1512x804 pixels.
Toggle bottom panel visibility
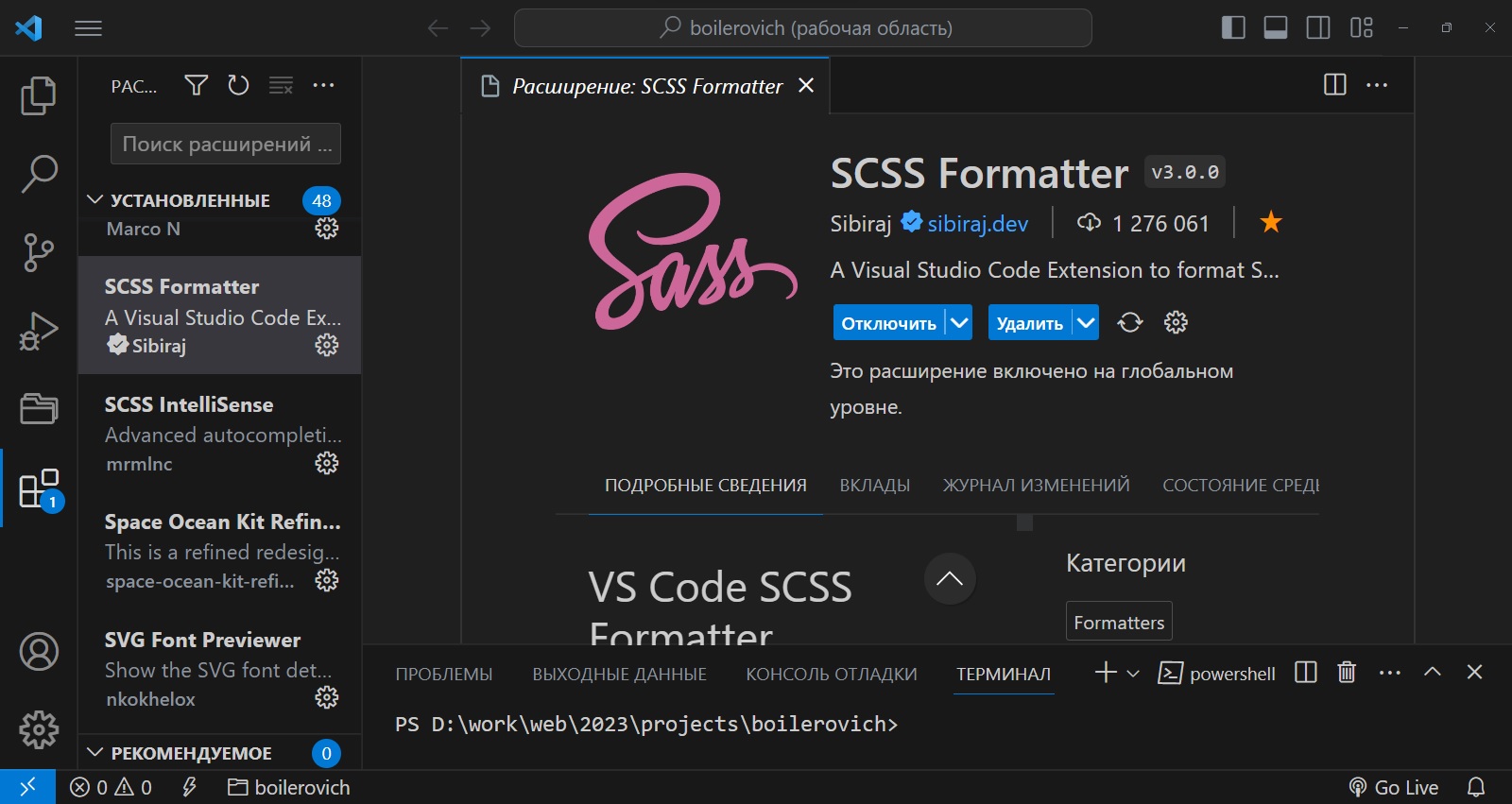[x=1276, y=27]
